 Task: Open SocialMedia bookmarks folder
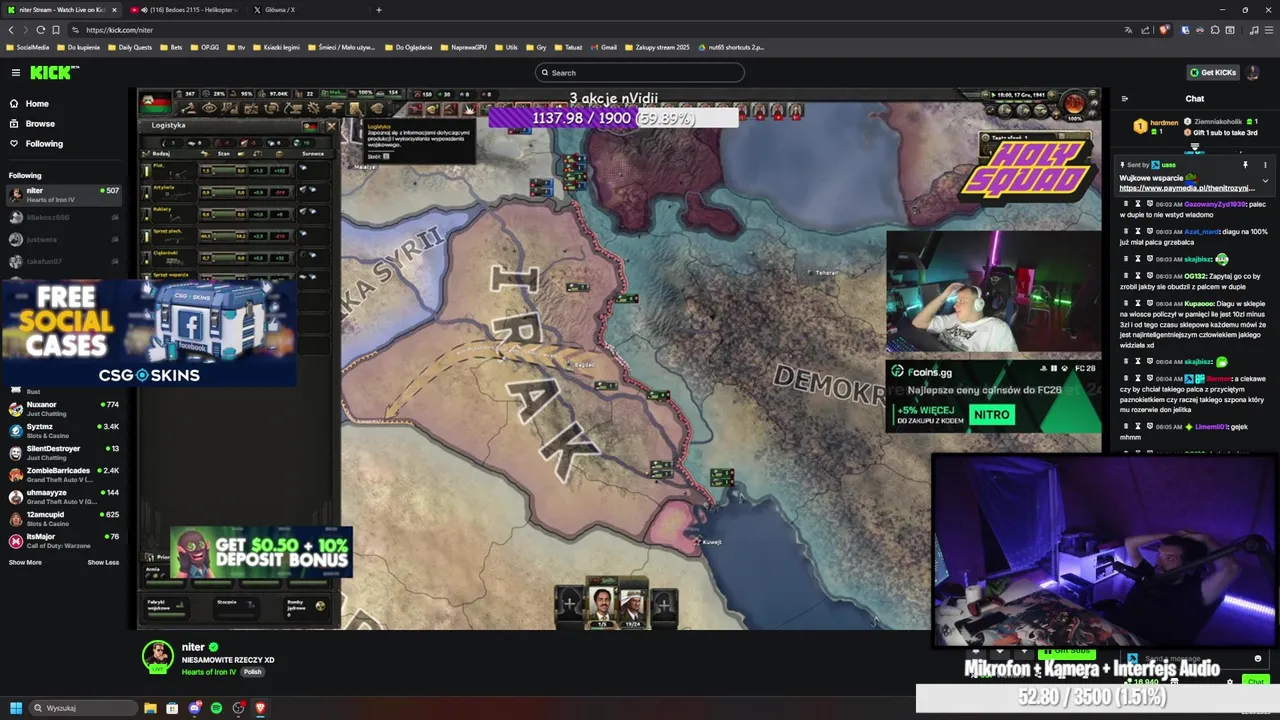click(28, 47)
